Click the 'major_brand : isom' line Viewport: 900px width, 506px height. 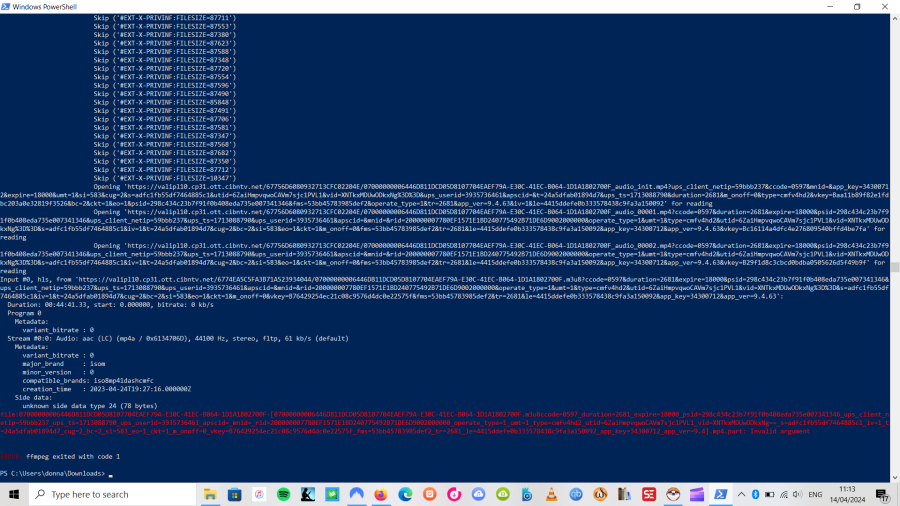(64, 364)
